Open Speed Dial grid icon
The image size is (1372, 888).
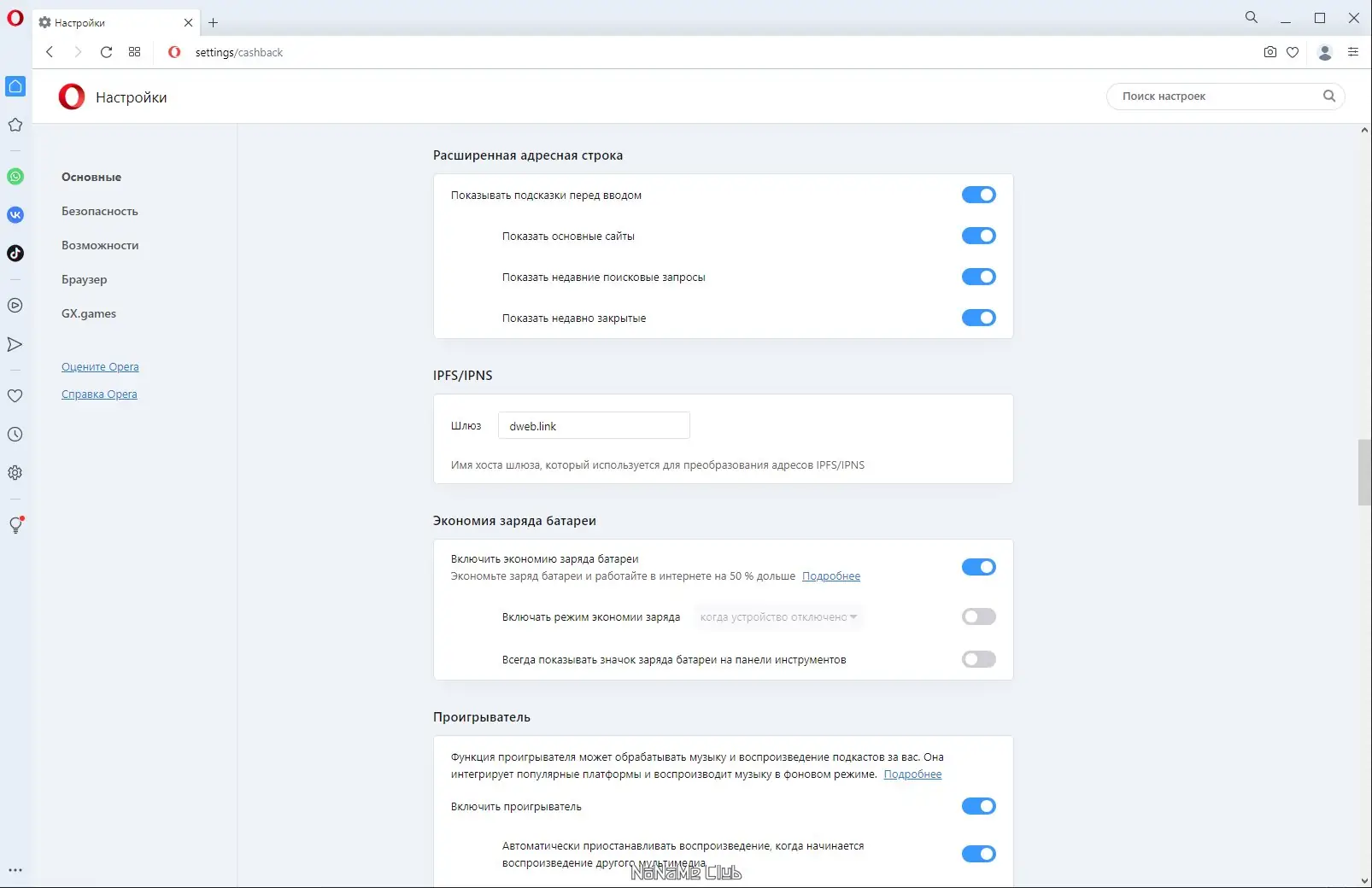pos(135,52)
